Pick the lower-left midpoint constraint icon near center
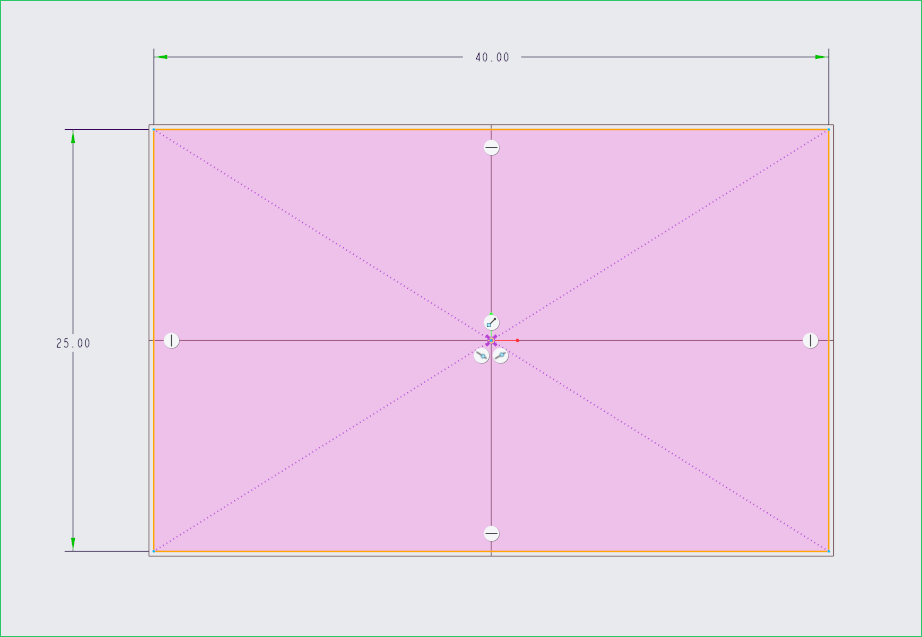922x637 pixels. [x=481, y=355]
